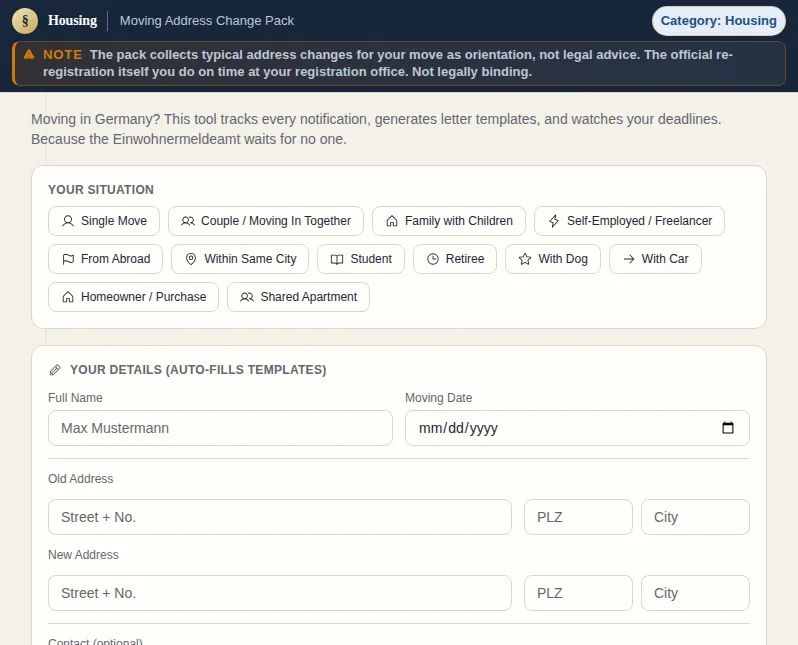Viewport: 798px width, 645px height.
Task: Click the clock icon on Retiree chip
Action: (x=433, y=259)
